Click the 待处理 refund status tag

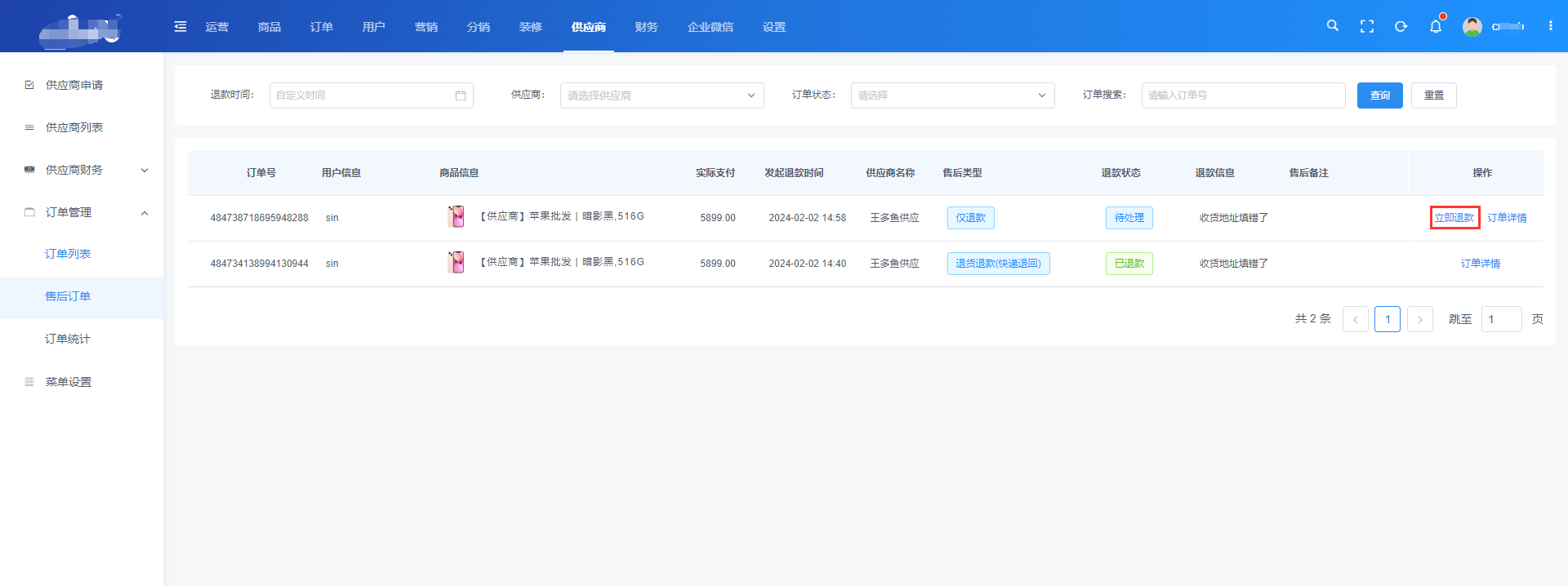coord(1129,218)
